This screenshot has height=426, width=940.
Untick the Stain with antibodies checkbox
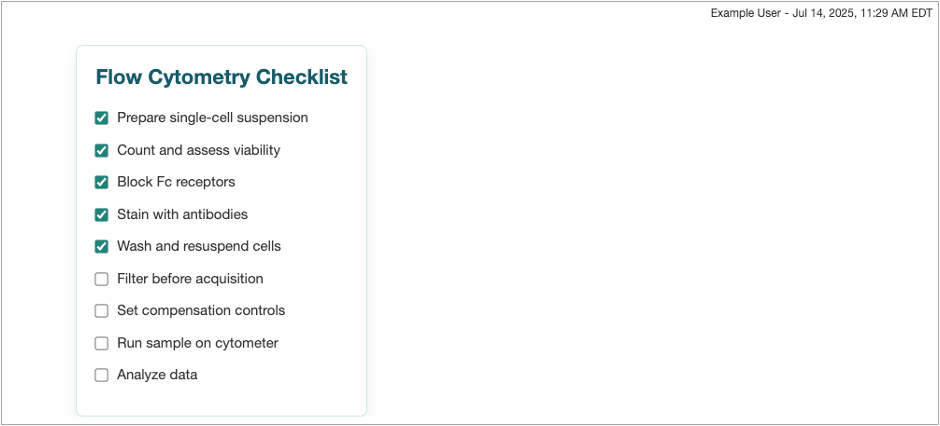(x=101, y=214)
